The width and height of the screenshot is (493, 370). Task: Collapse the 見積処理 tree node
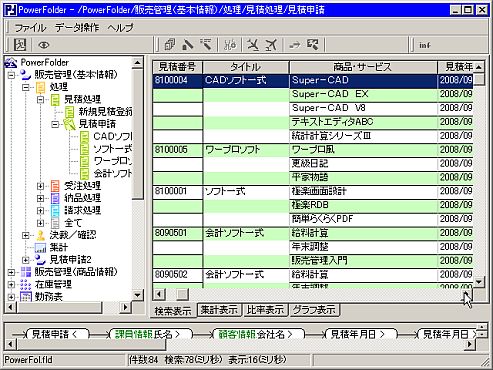pyautogui.click(x=41, y=99)
